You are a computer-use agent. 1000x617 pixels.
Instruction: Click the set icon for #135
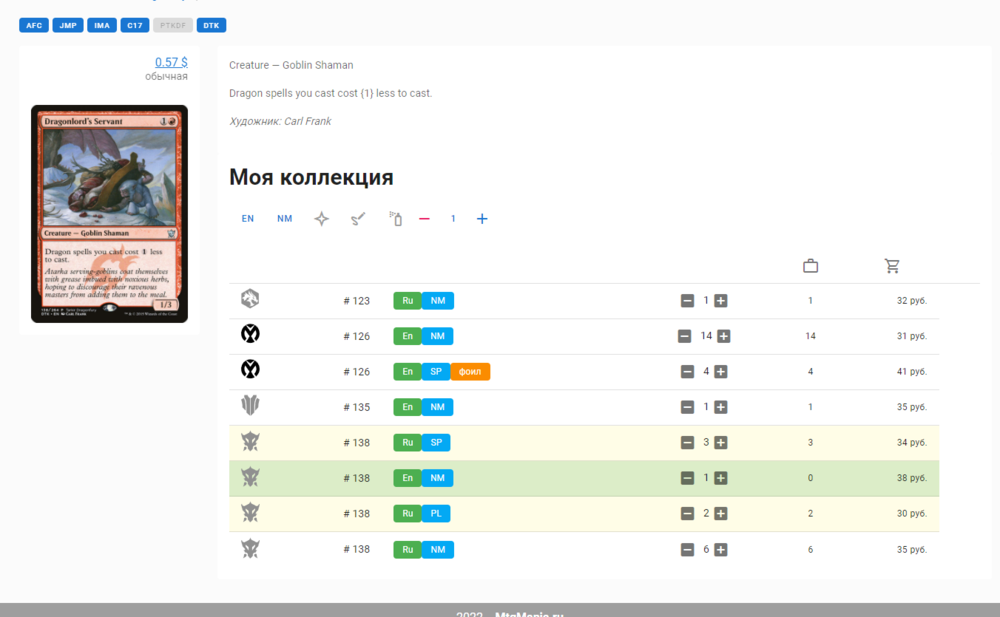[250, 406]
